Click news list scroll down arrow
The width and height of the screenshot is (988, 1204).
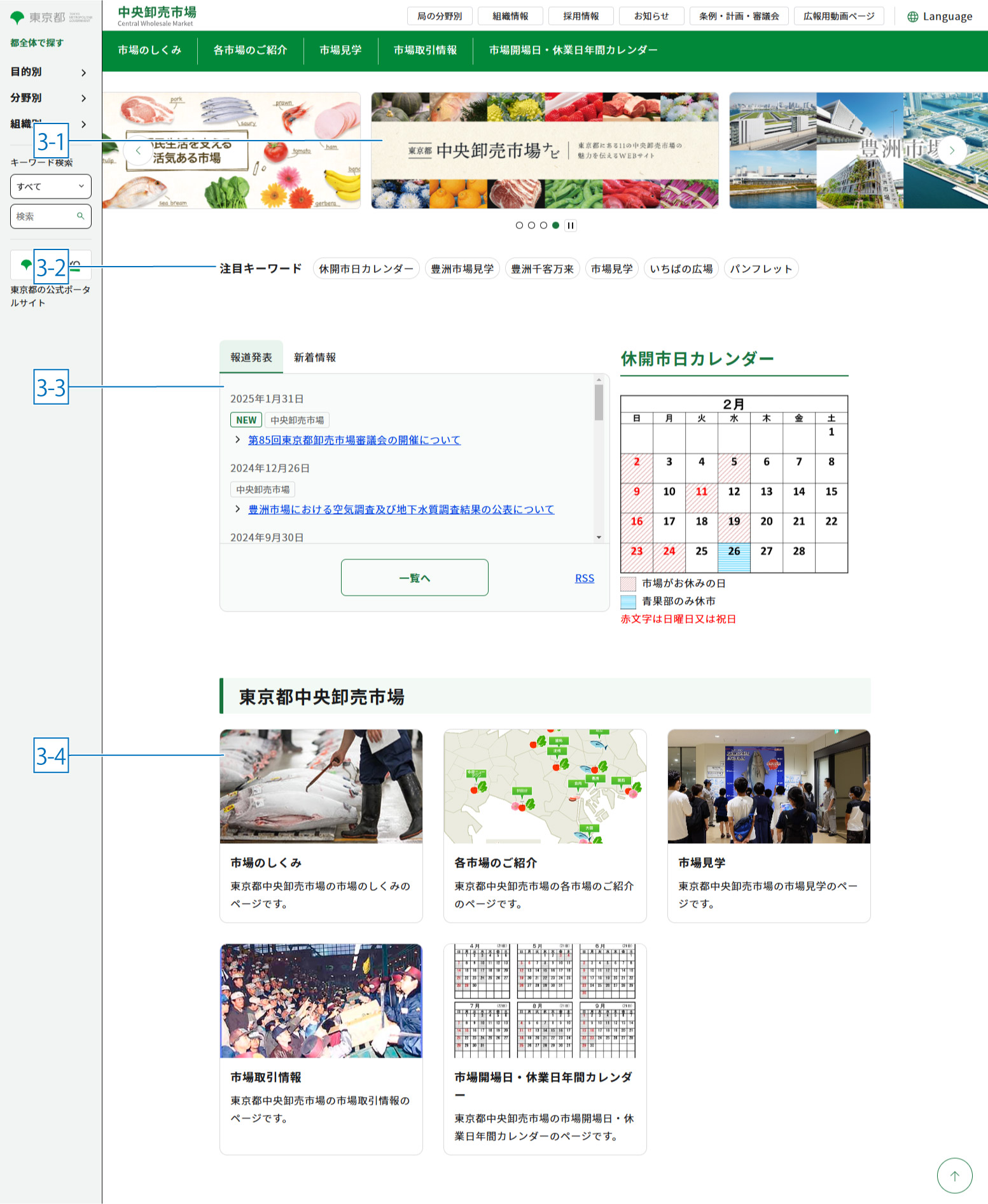click(x=599, y=538)
